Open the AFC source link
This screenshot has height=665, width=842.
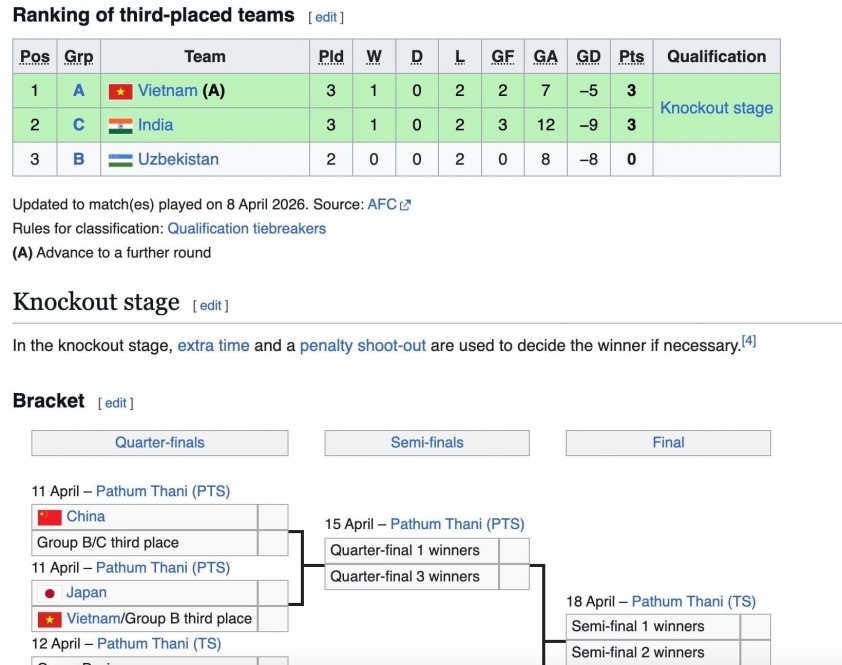tap(381, 204)
